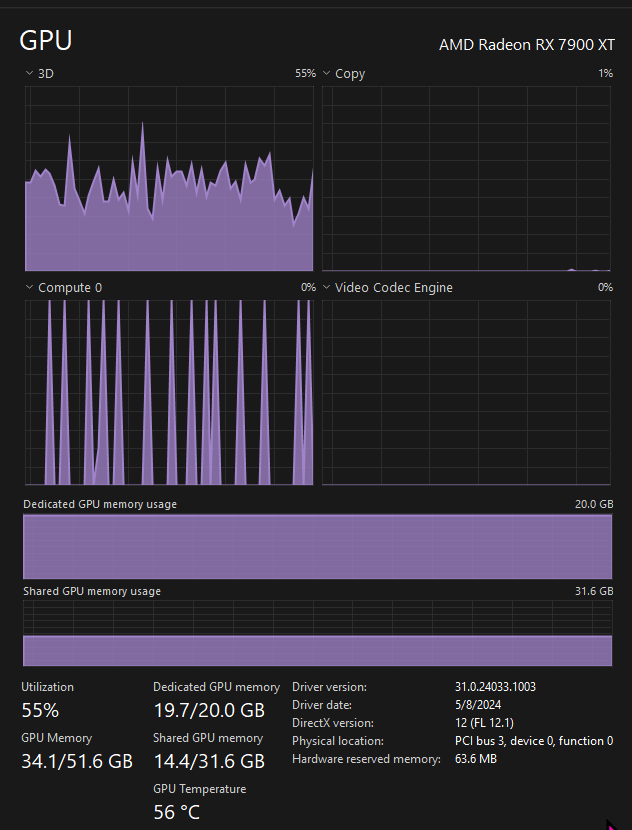Click the Dedicated GPU memory usage bar
Screen dimensions: 632x830
[318, 546]
